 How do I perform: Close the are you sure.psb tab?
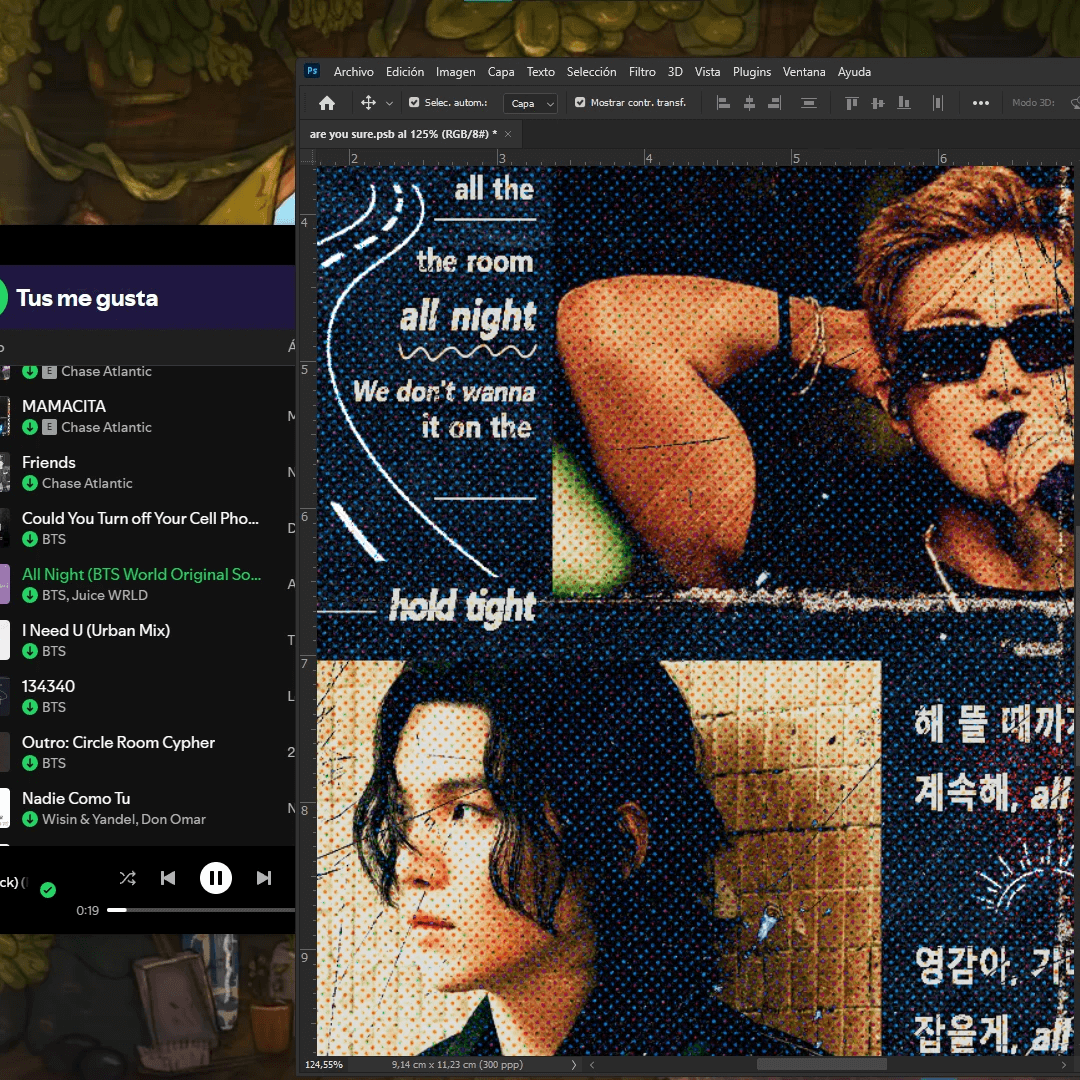pos(508,134)
